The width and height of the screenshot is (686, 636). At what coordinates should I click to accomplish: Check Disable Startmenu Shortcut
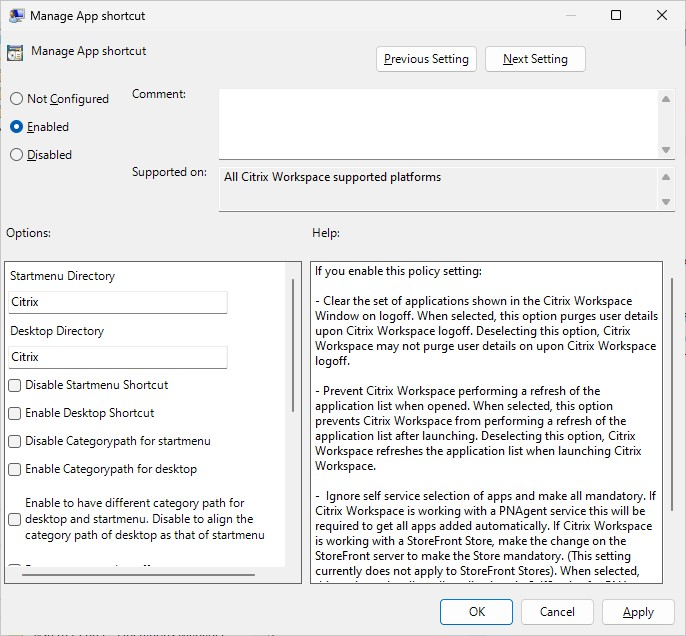tap(15, 385)
